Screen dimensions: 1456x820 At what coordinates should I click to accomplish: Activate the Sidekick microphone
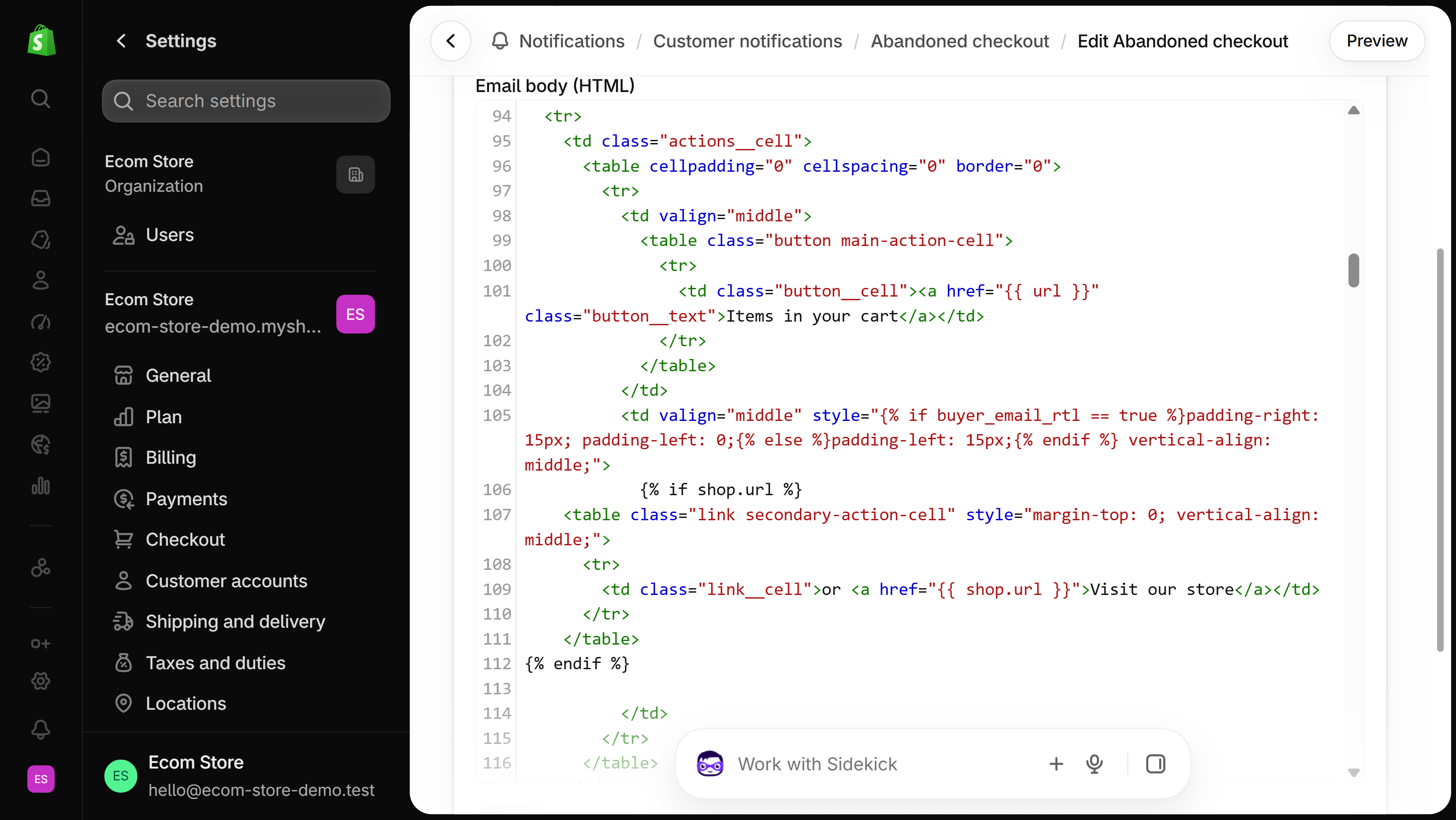(x=1095, y=764)
